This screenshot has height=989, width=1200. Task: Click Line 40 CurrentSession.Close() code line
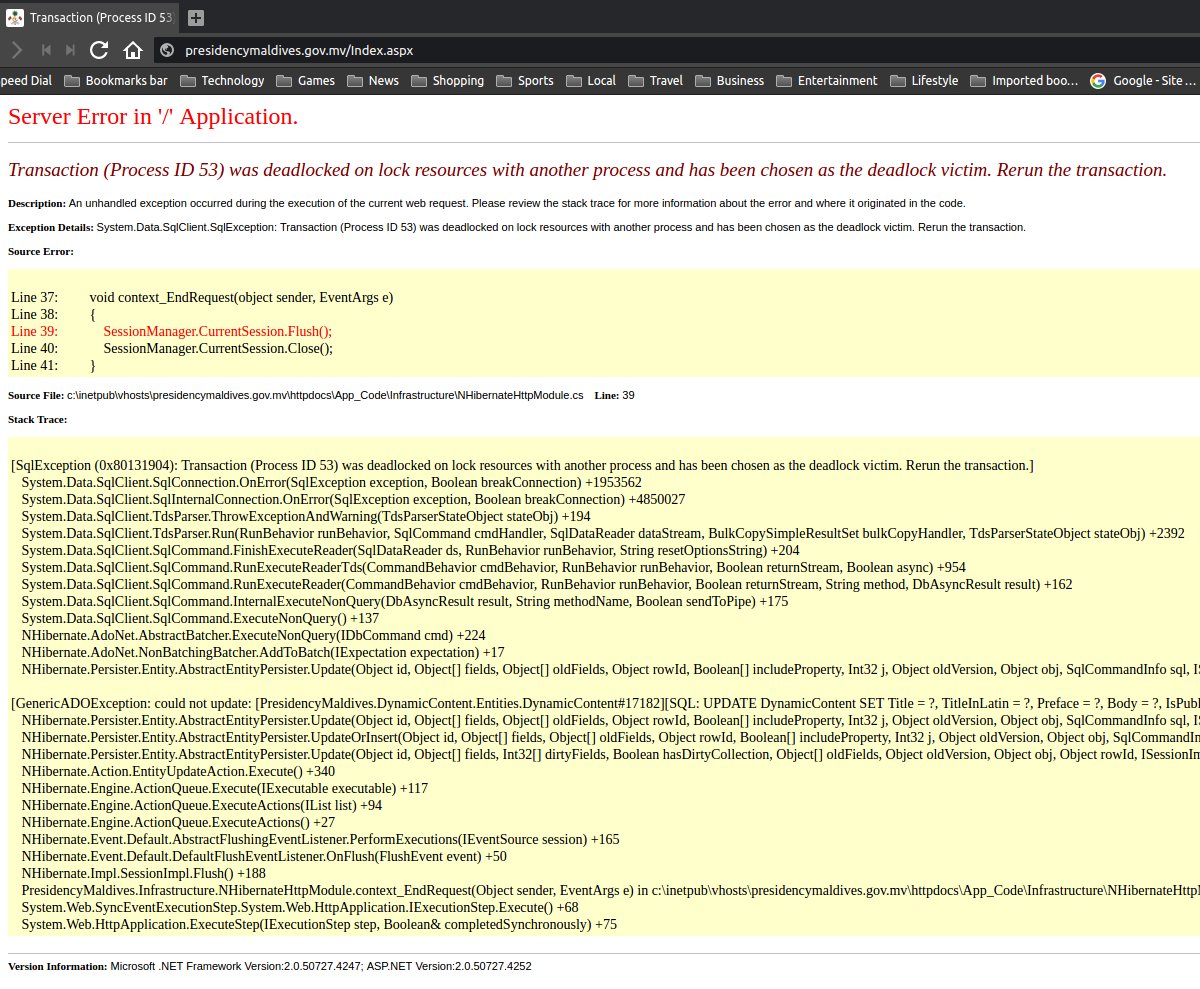(172, 348)
